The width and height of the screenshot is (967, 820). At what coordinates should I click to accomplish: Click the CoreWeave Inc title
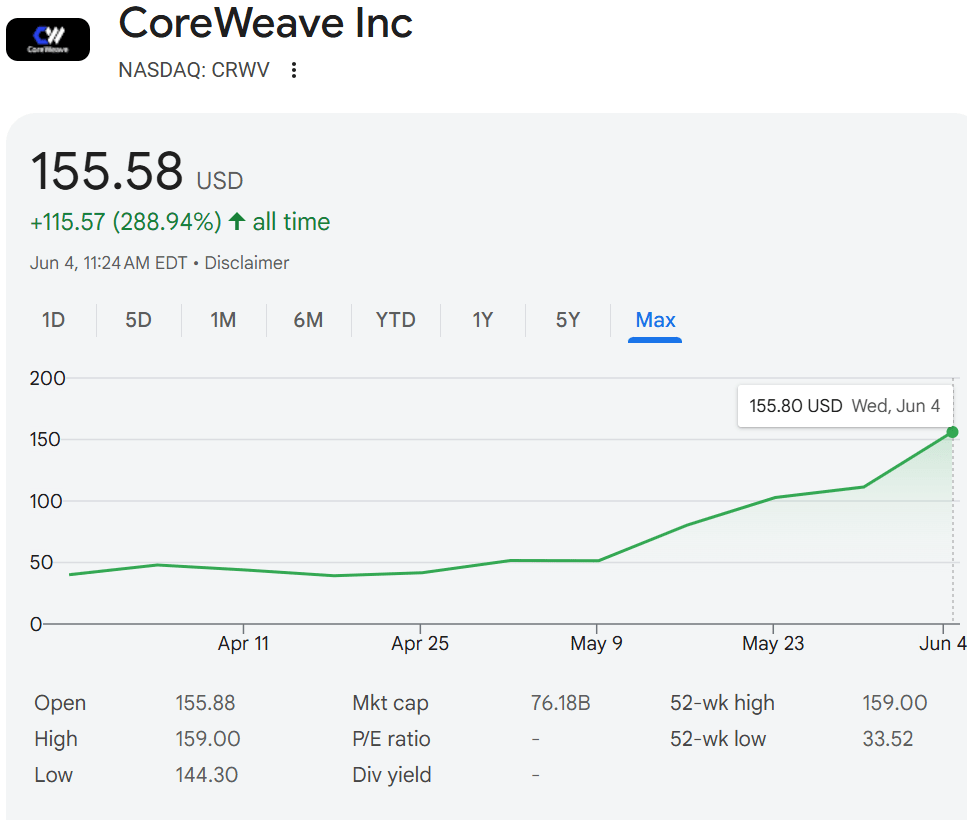[x=265, y=23]
